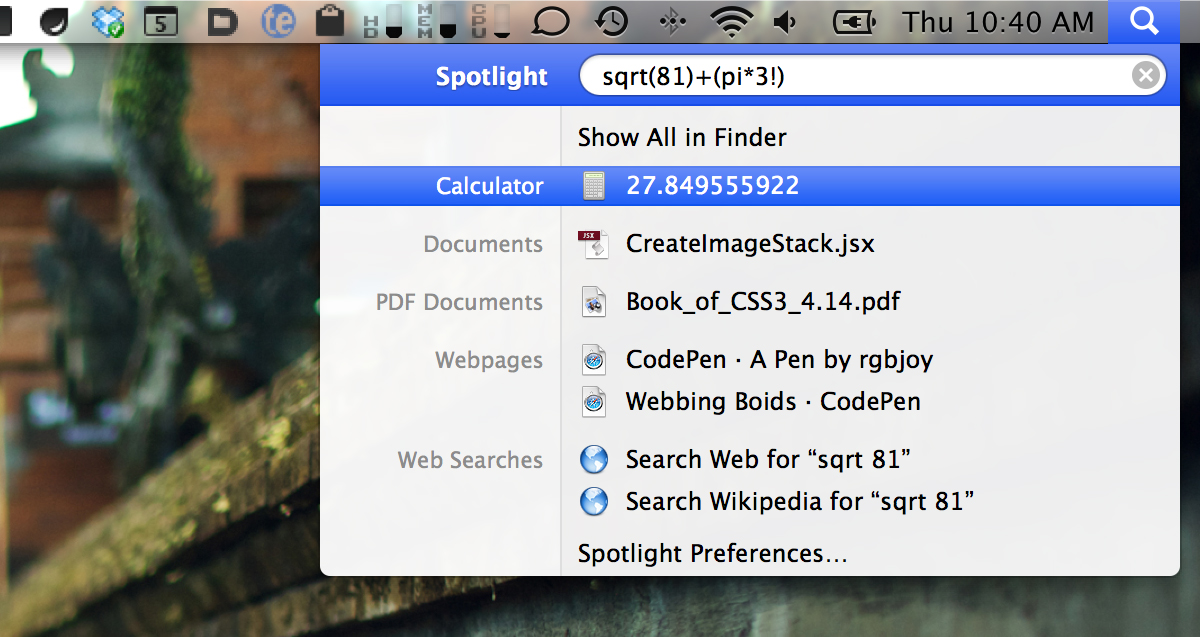The image size is (1200, 637).
Task: Open the Time Machine menu bar icon
Action: click(611, 21)
